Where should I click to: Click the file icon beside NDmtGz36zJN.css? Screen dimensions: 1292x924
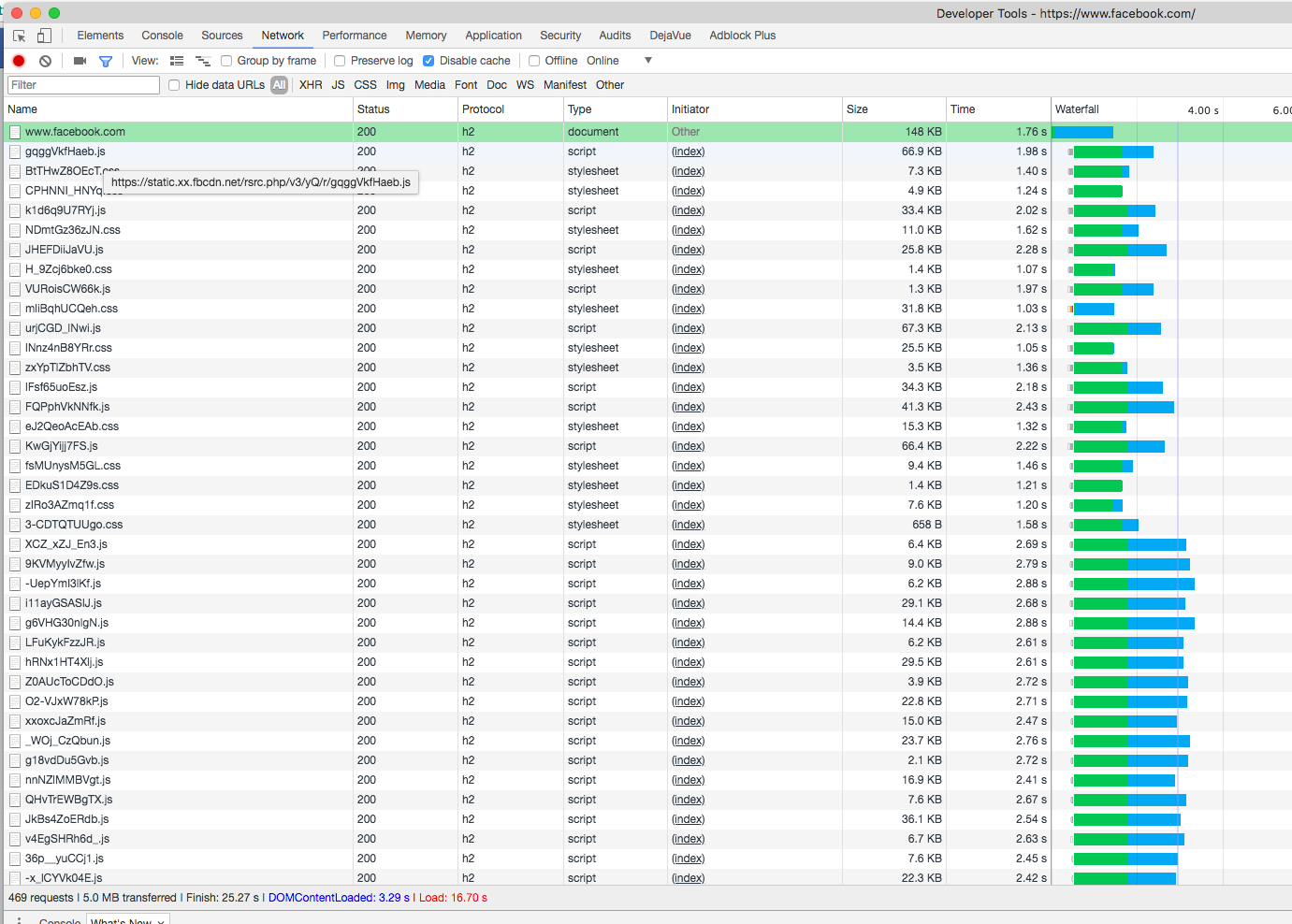click(15, 230)
